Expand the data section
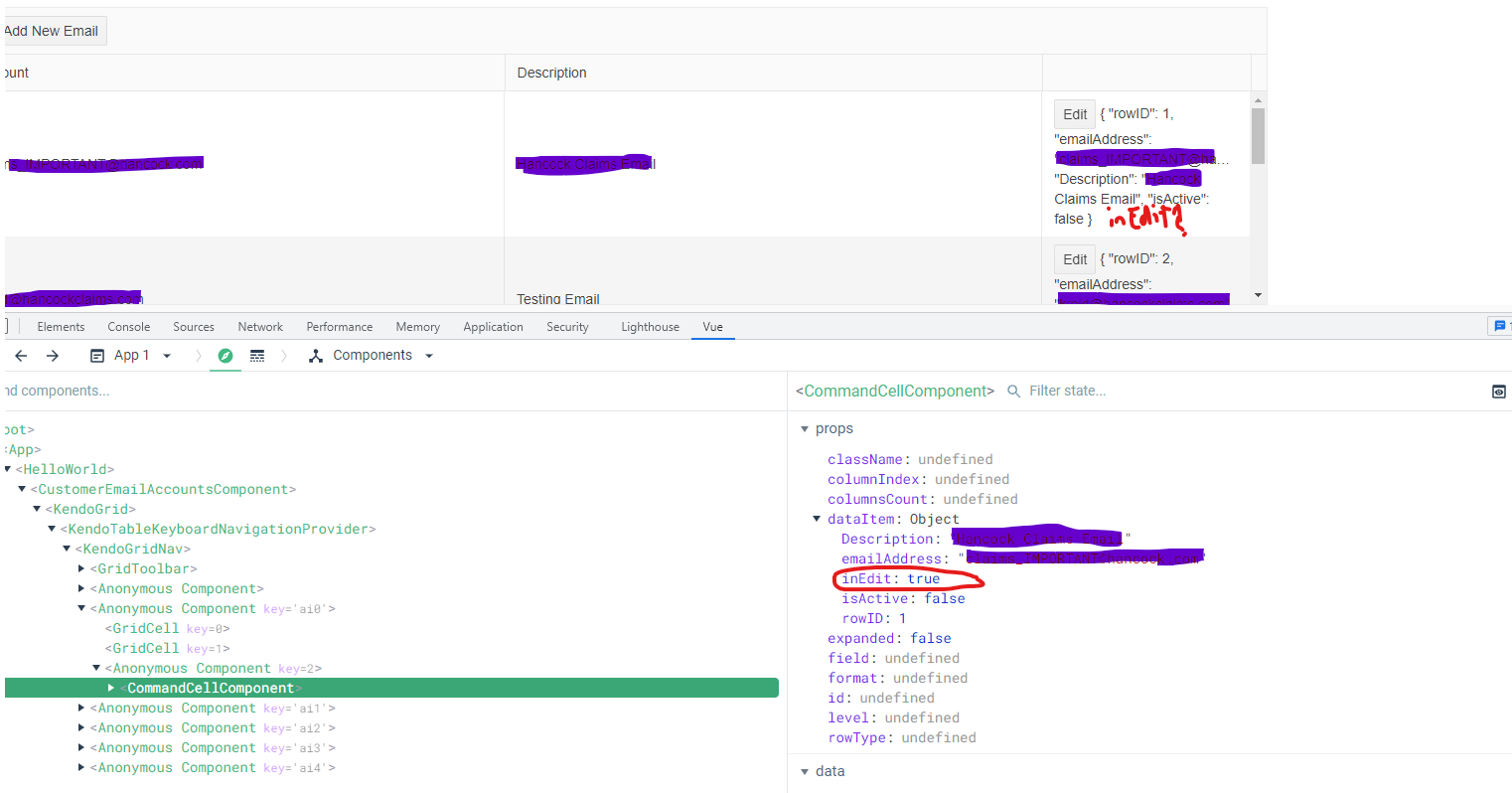The width and height of the screenshot is (1512, 793). 805,771
